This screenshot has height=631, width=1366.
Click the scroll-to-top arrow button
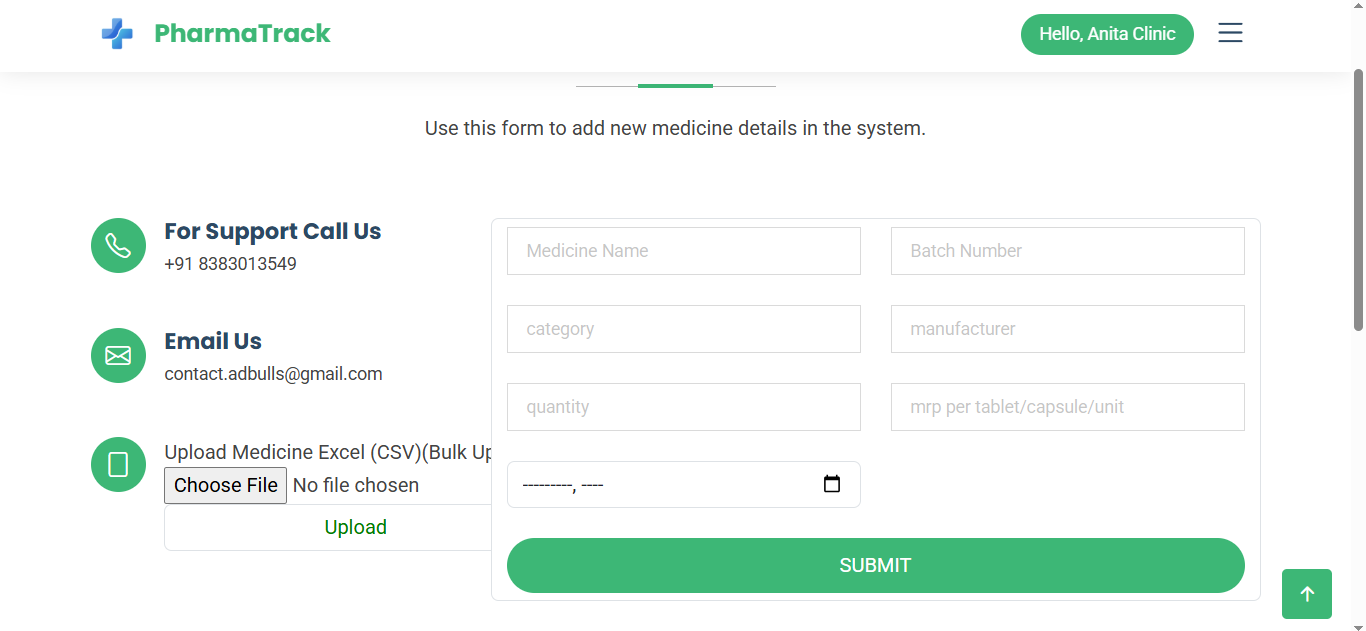pyautogui.click(x=1306, y=594)
